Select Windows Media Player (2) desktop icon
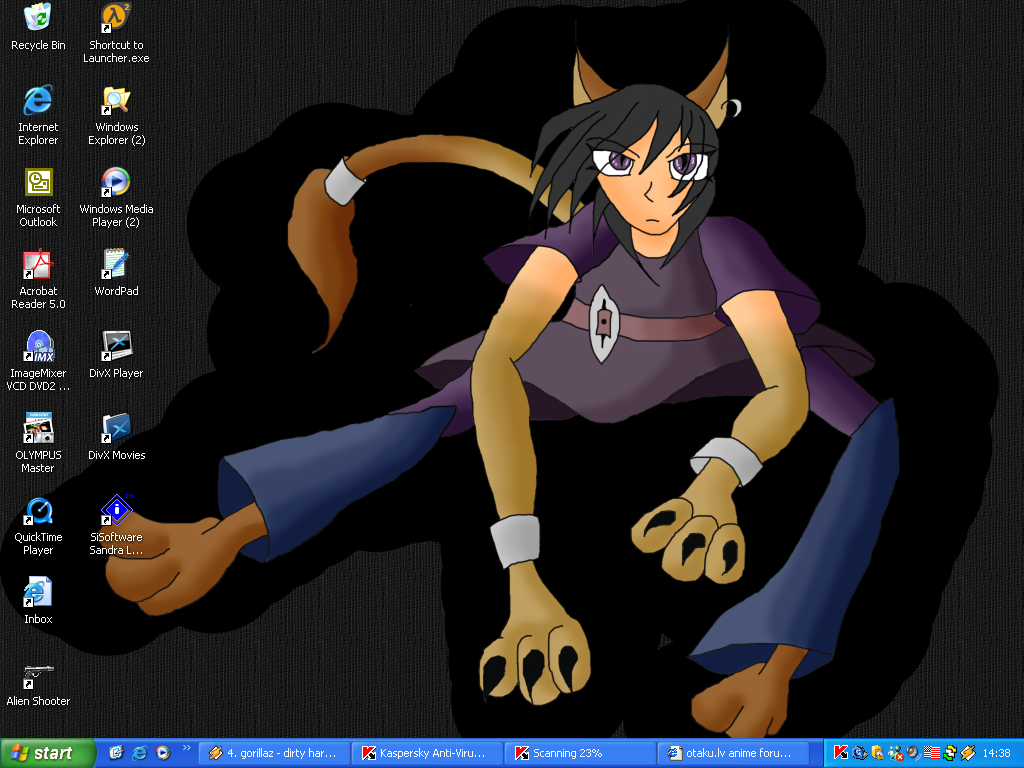The width and height of the screenshot is (1024, 768). 116,197
